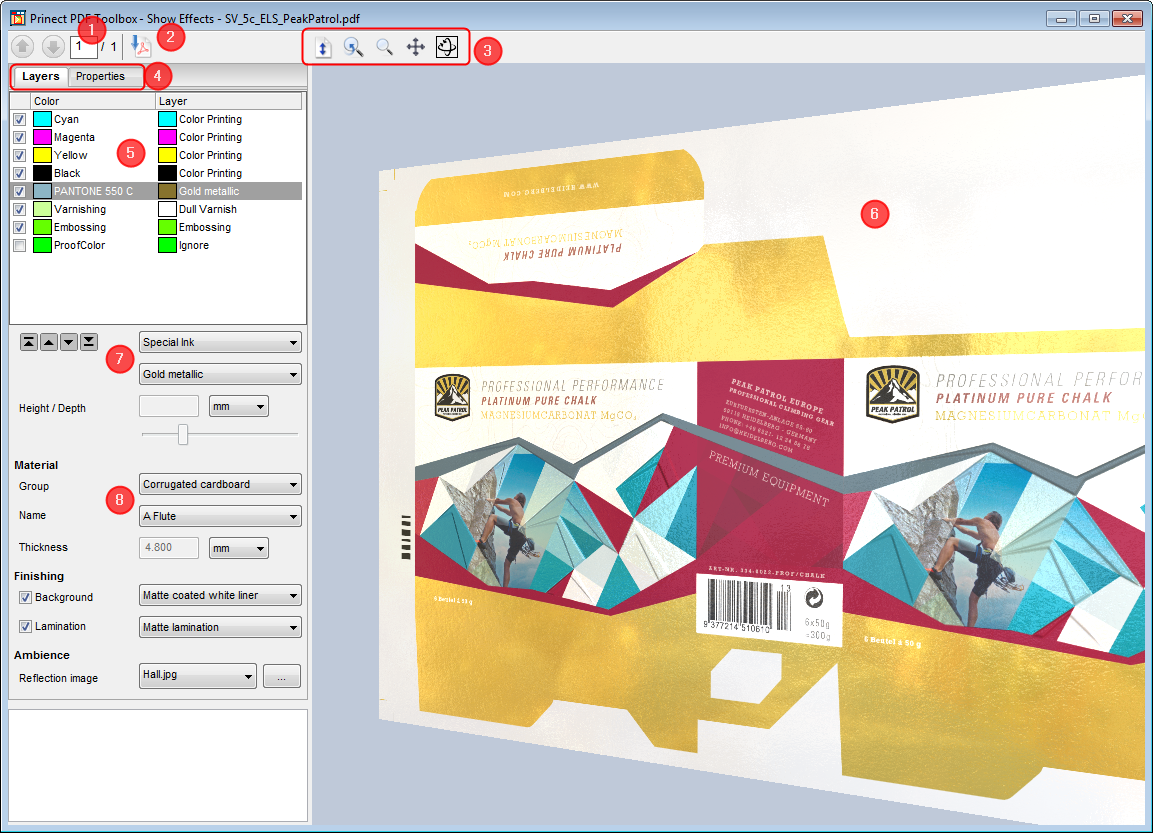
Task: Expand the Corrugated cardboard group dropdown
Action: coord(220,485)
